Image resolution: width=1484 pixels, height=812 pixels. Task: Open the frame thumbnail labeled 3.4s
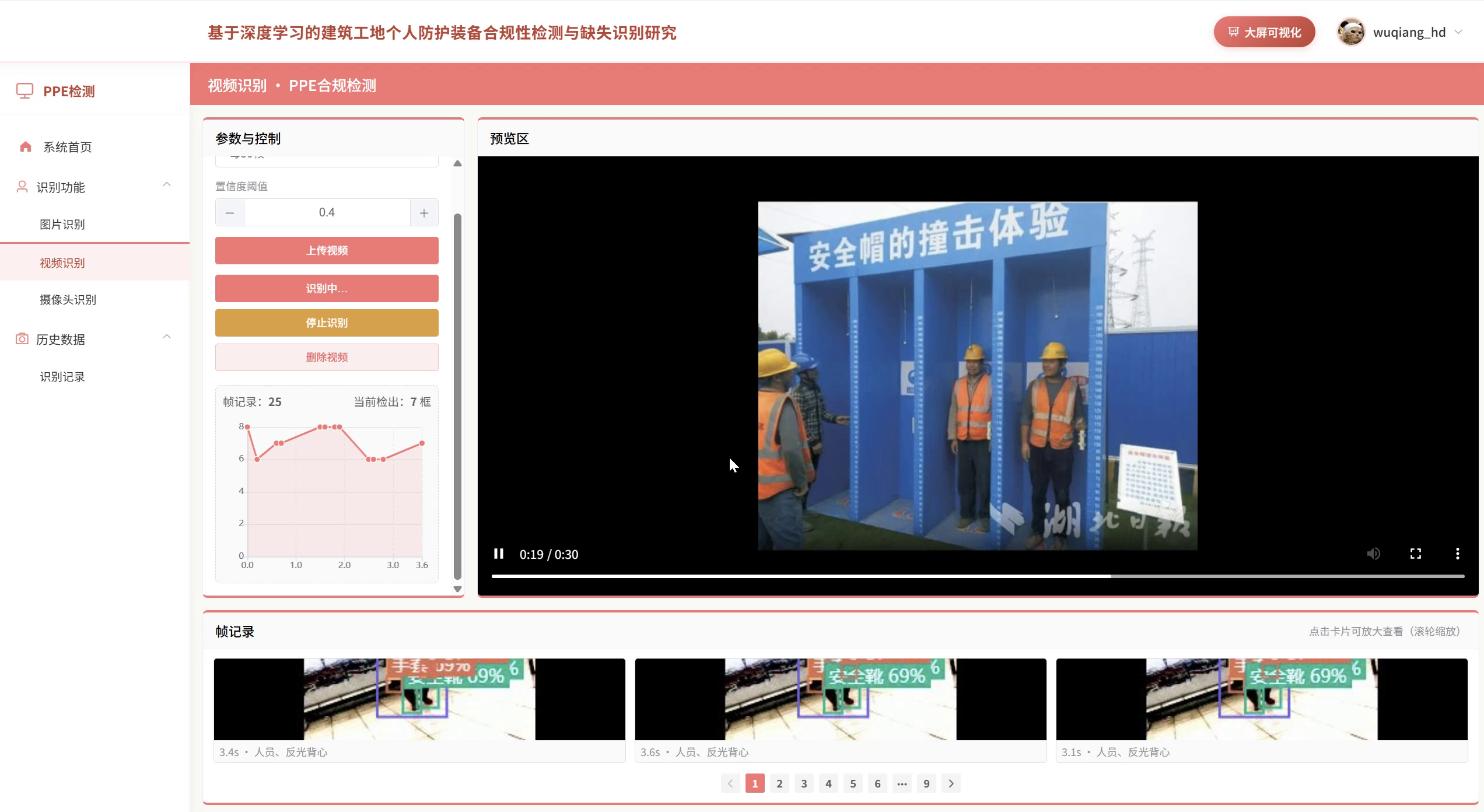click(419, 699)
